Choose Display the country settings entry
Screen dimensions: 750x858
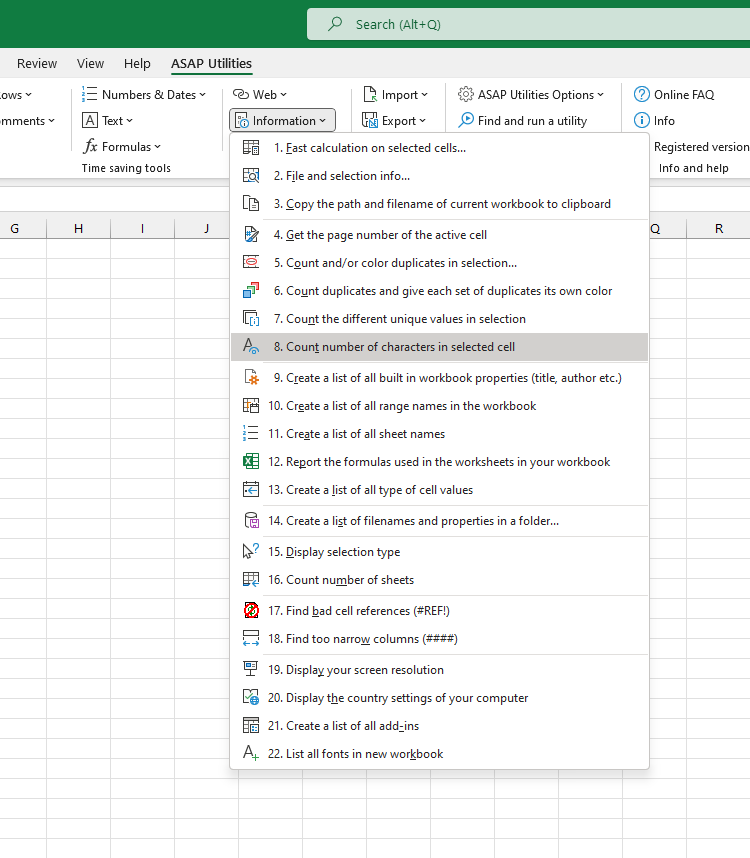[439, 698]
